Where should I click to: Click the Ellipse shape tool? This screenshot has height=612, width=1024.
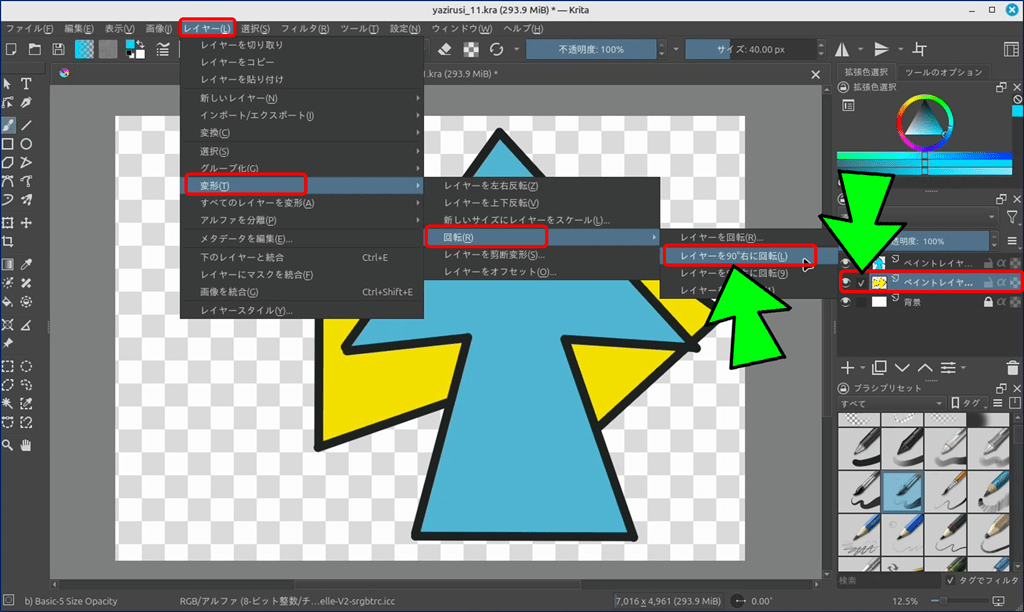27,143
